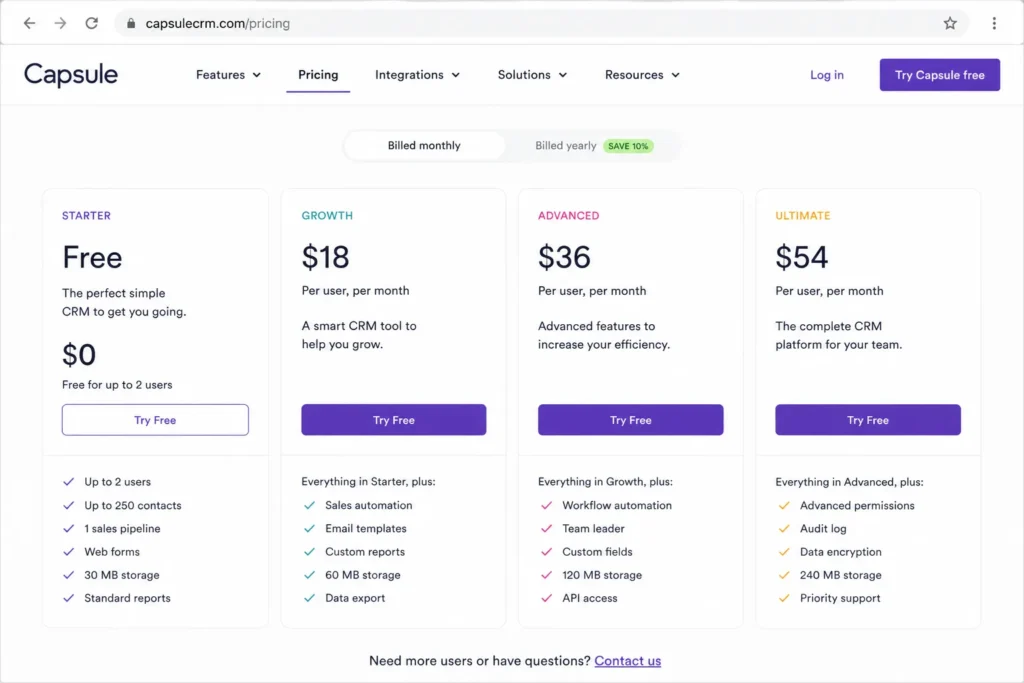Click checkmark beside Sales automation
This screenshot has height=683, width=1024.
[310, 505]
